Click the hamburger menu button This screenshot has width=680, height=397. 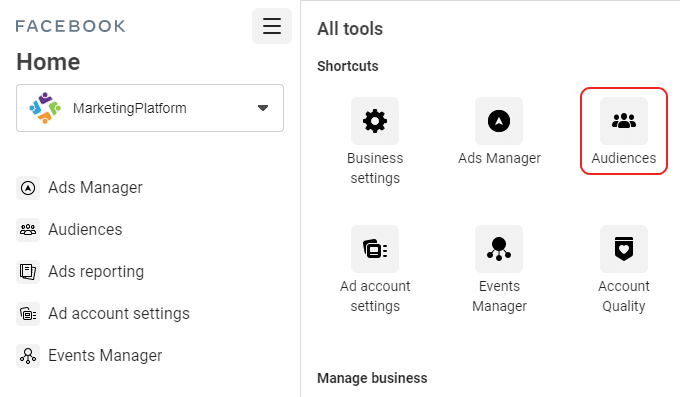click(x=272, y=26)
